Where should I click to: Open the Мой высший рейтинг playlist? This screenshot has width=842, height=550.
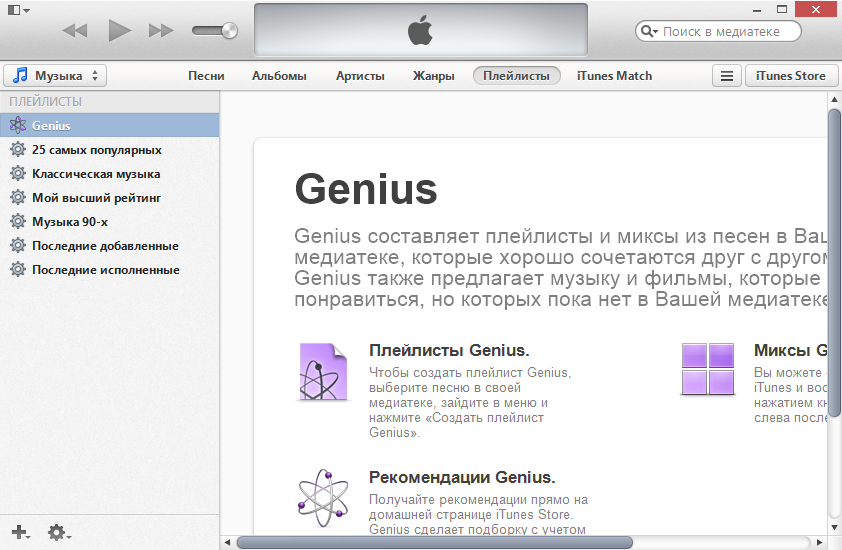point(110,197)
